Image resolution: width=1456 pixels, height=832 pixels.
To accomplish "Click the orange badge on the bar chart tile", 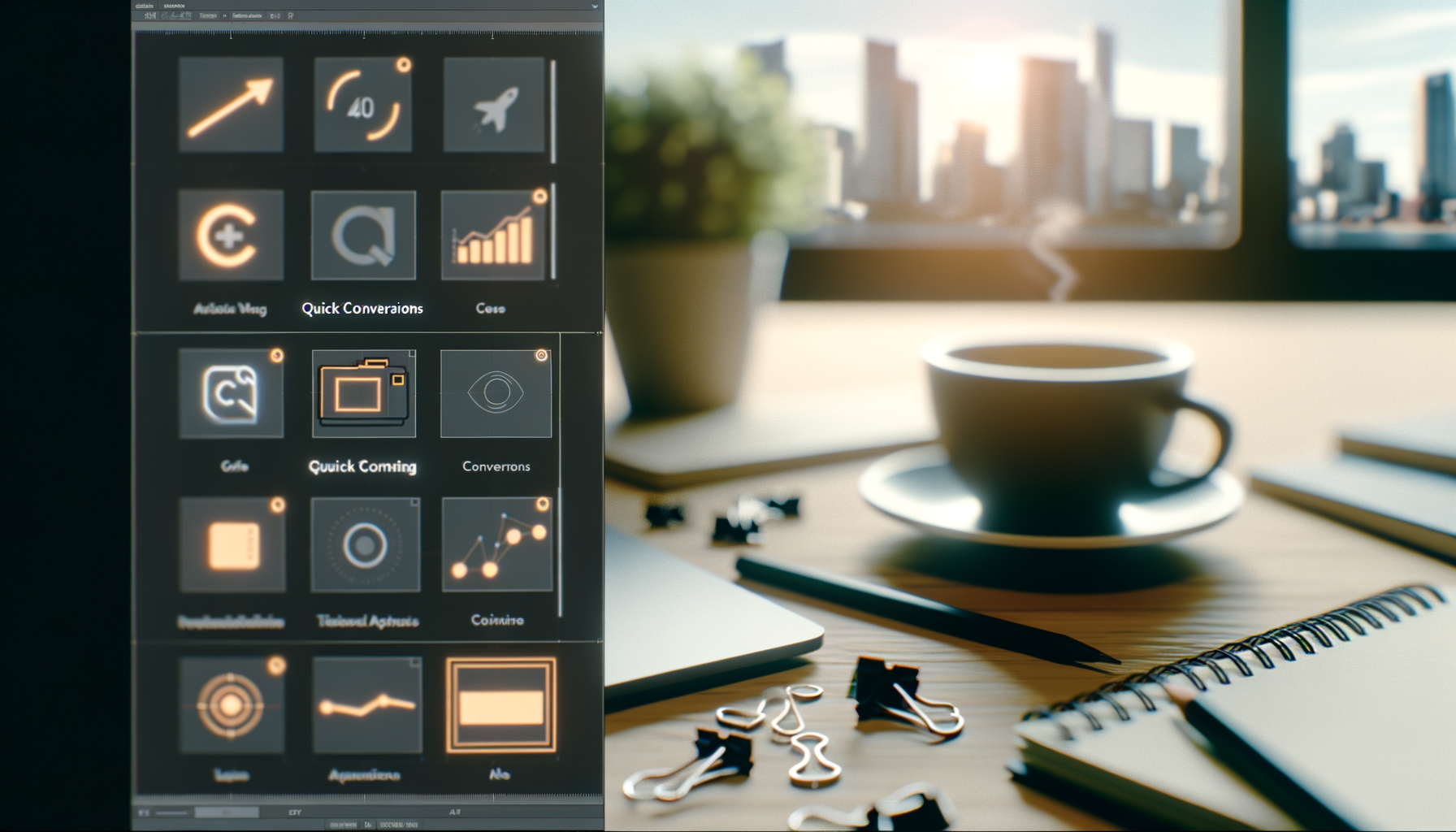I will click(x=539, y=197).
